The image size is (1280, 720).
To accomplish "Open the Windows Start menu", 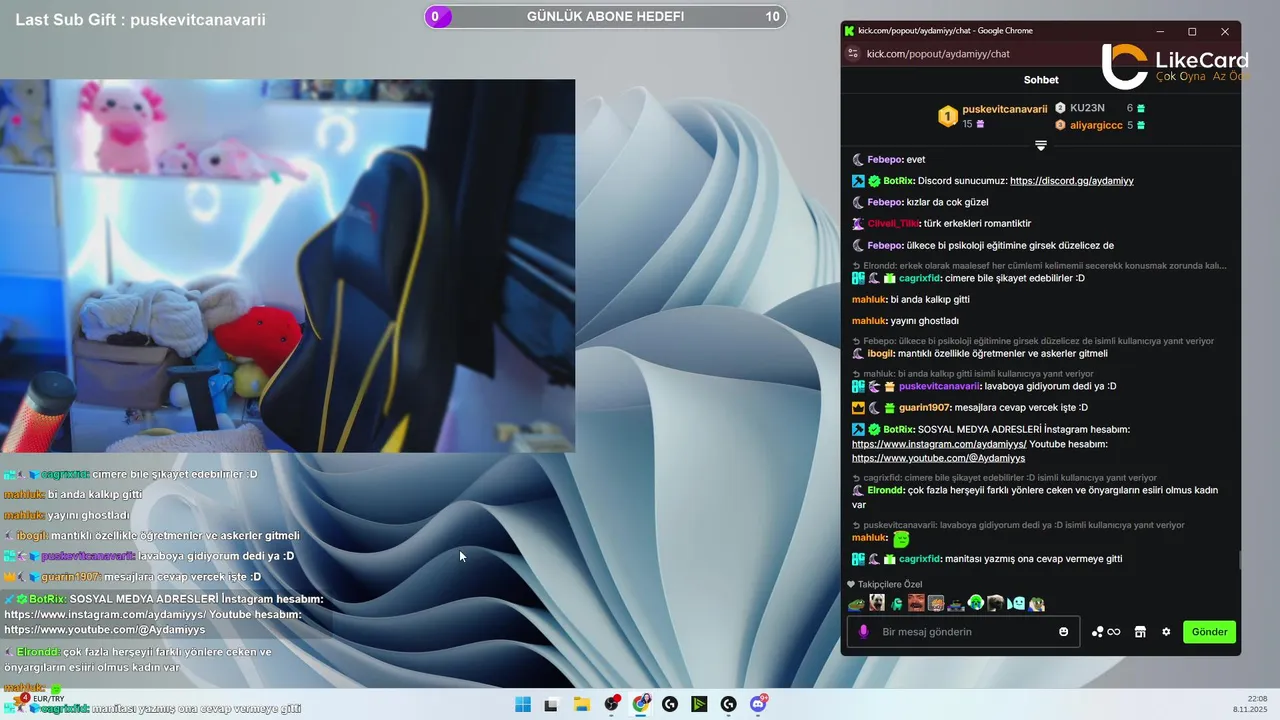I will click(522, 704).
